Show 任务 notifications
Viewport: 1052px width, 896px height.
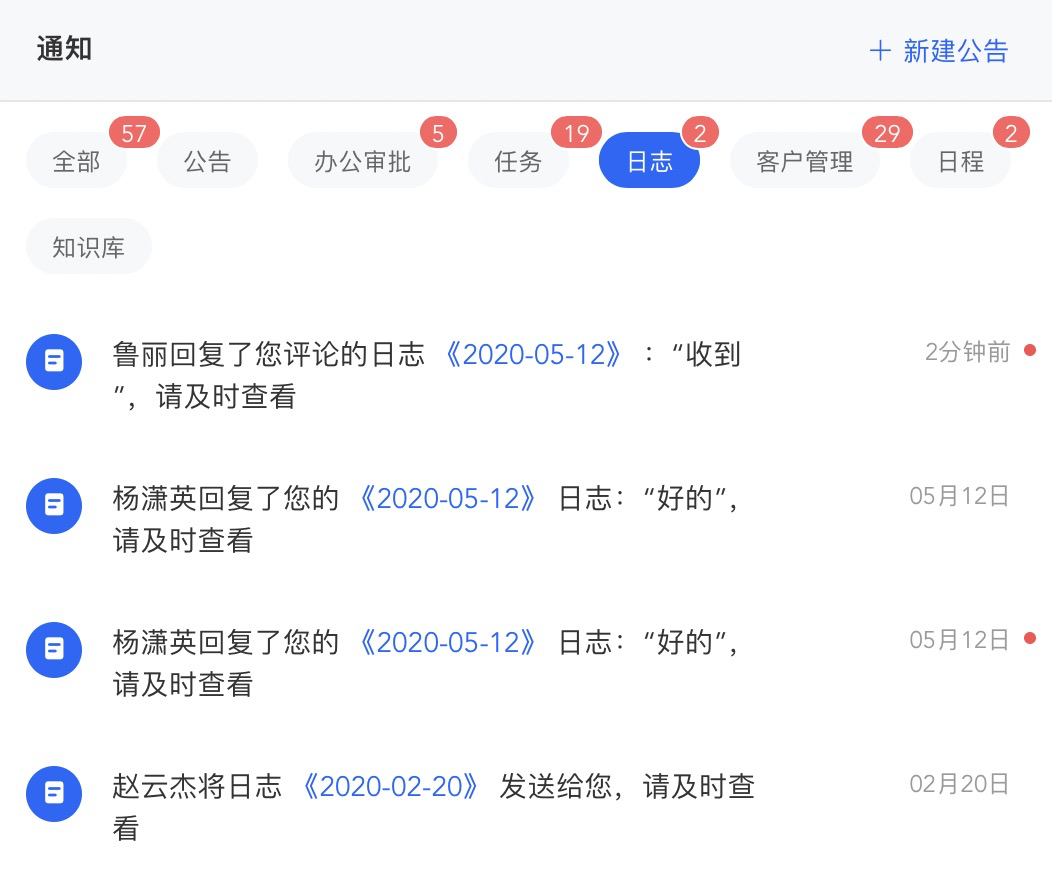click(x=518, y=161)
